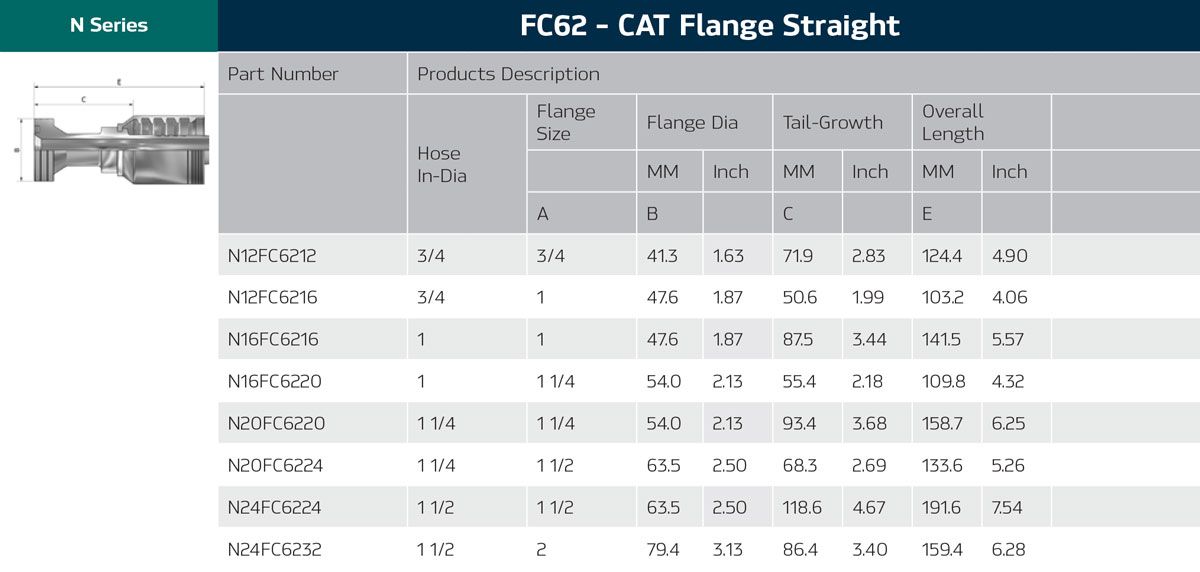Screen dimensions: 1200x572
Task: Click the 79.4 flange diameter value
Action: point(664,550)
